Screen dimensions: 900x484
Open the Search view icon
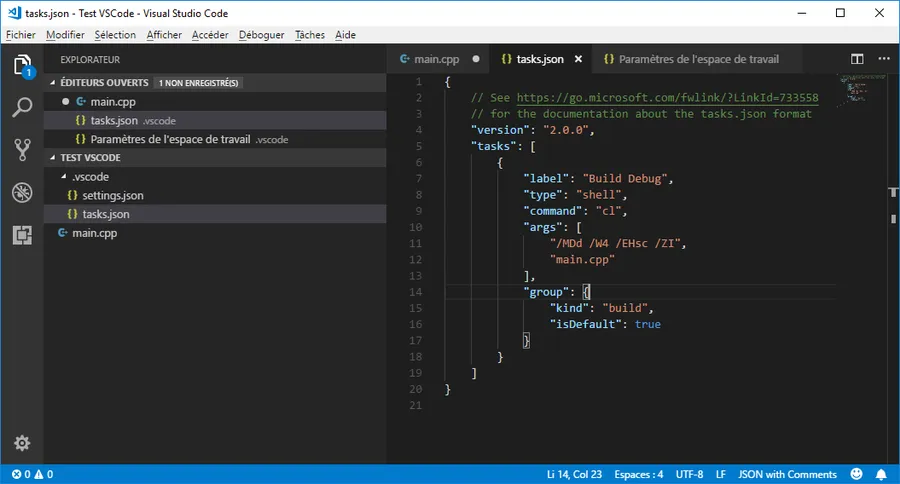pos(22,107)
